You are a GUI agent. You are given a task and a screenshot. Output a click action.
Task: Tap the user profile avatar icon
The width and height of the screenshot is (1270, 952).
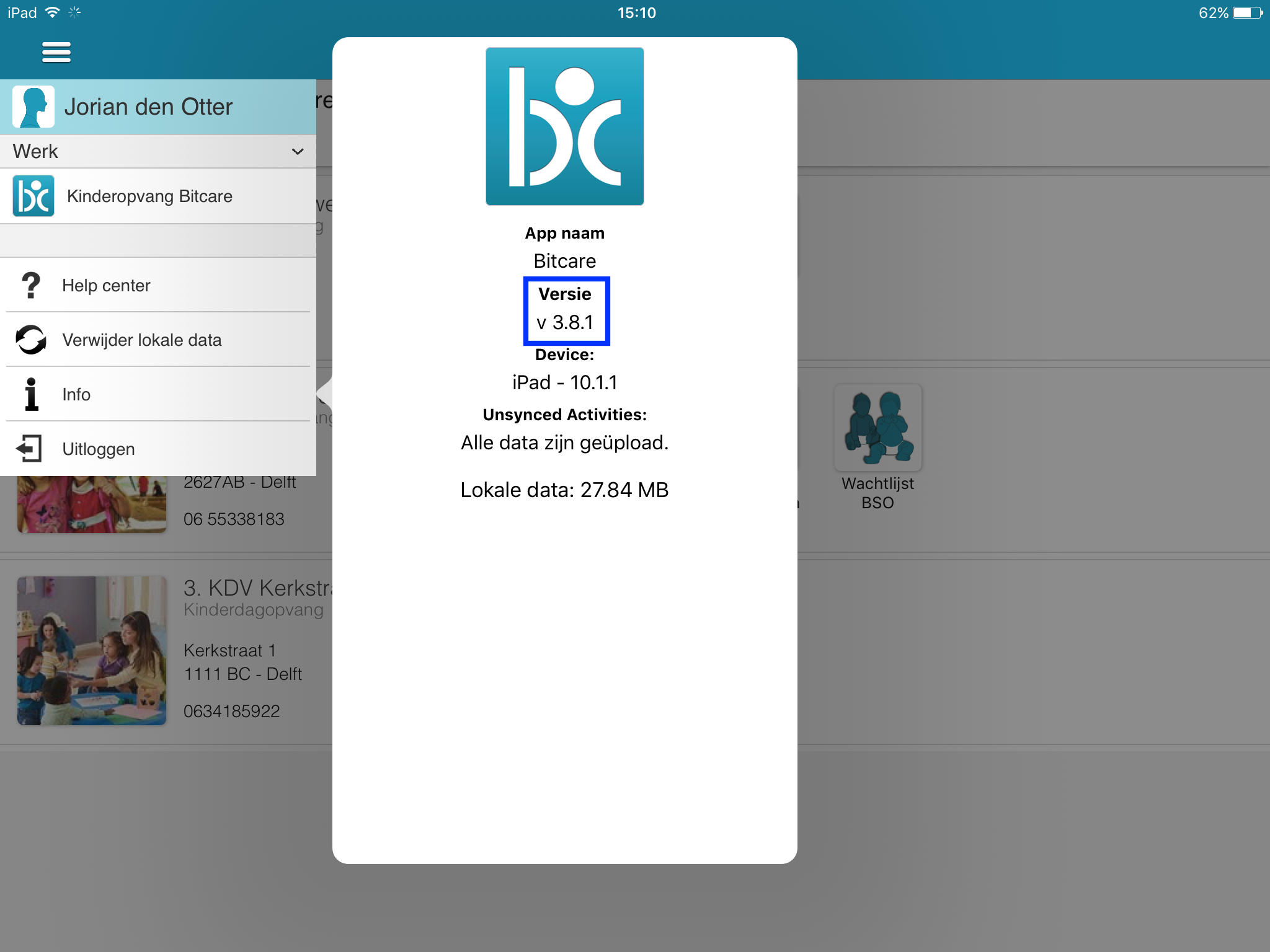click(33, 107)
